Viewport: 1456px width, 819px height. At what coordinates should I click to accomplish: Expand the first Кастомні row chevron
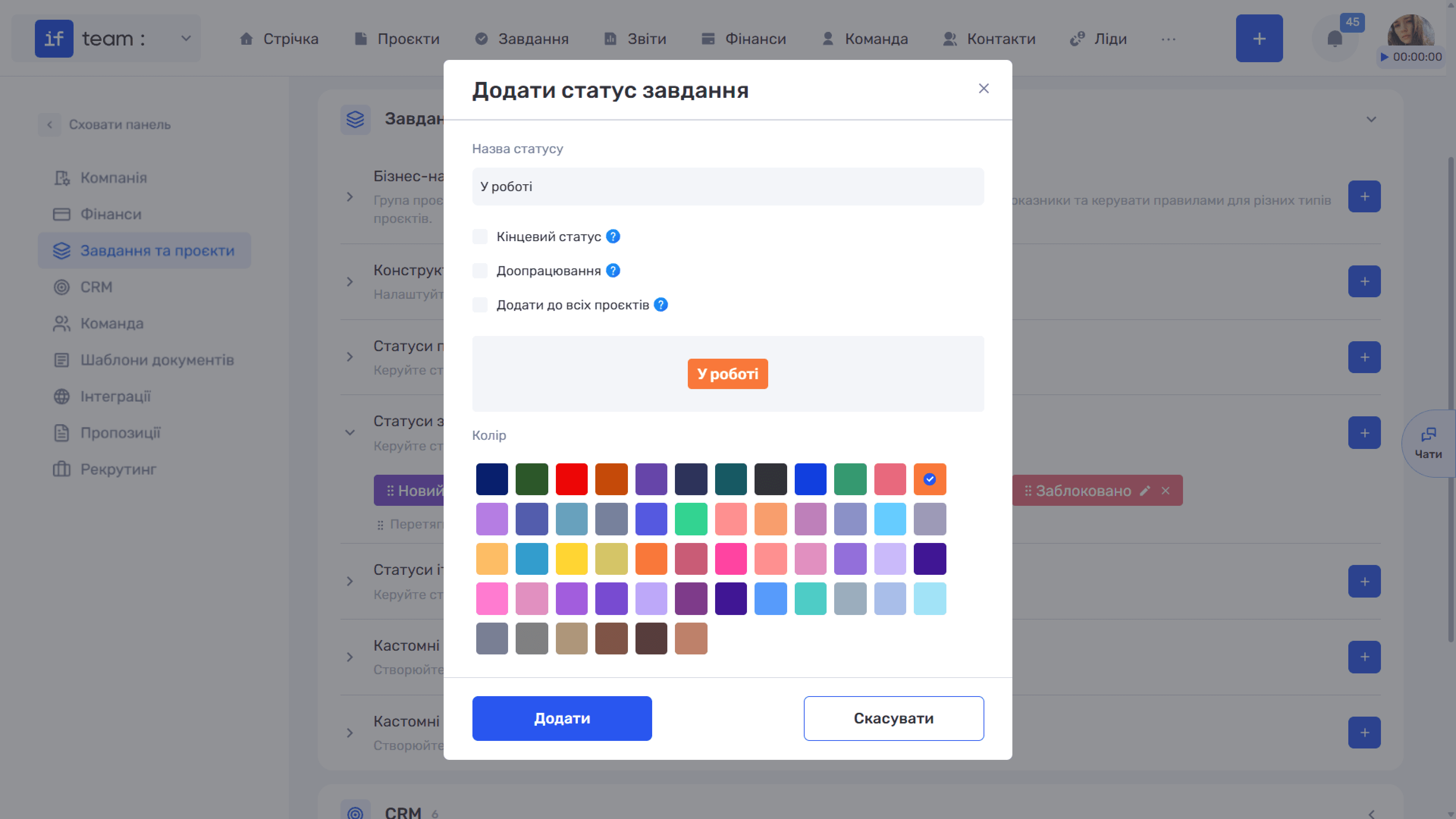click(x=350, y=657)
